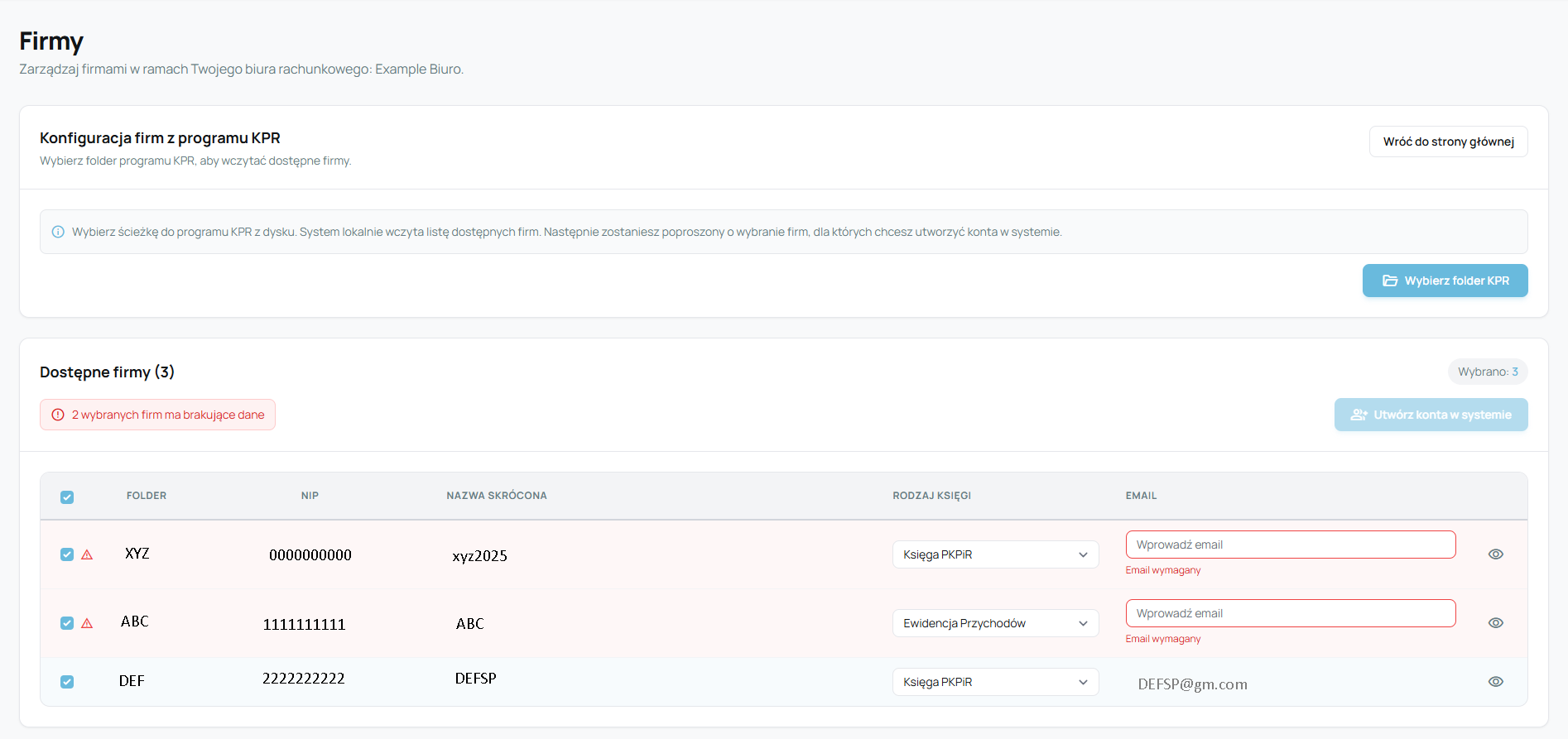The height and width of the screenshot is (739, 1568).
Task: Click Wróć do strony głównej button
Action: click(x=1448, y=142)
